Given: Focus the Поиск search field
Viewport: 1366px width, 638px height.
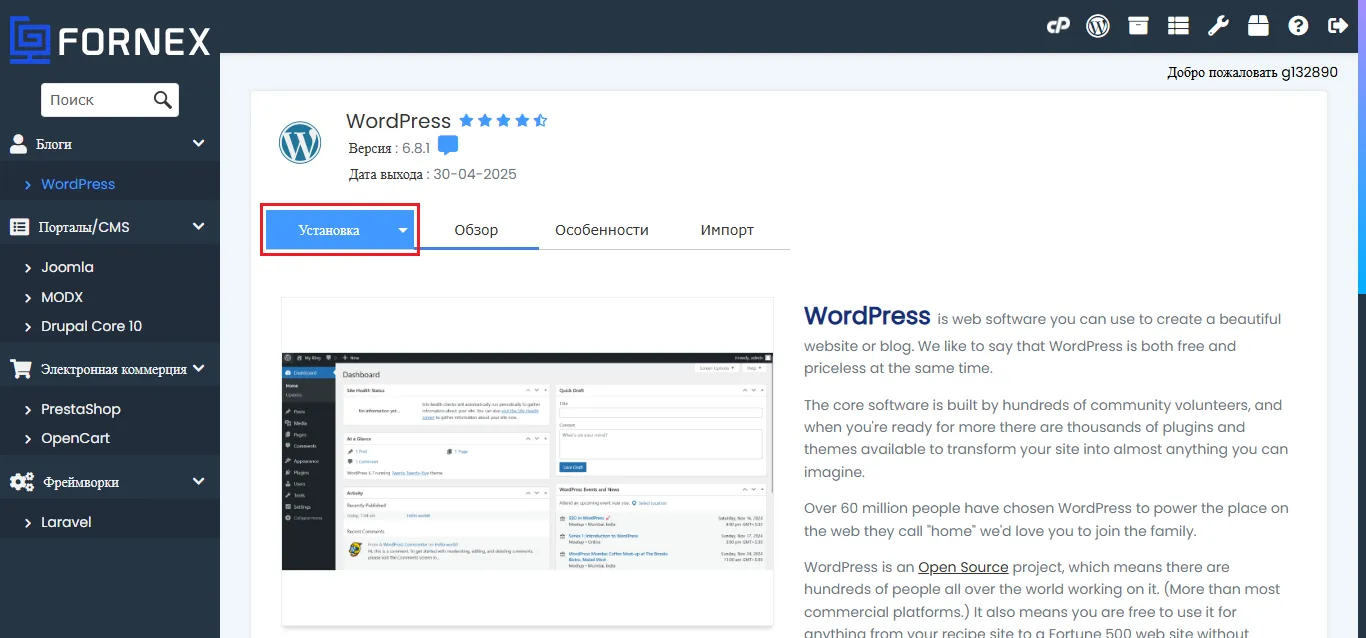Looking at the screenshot, I should (x=97, y=100).
